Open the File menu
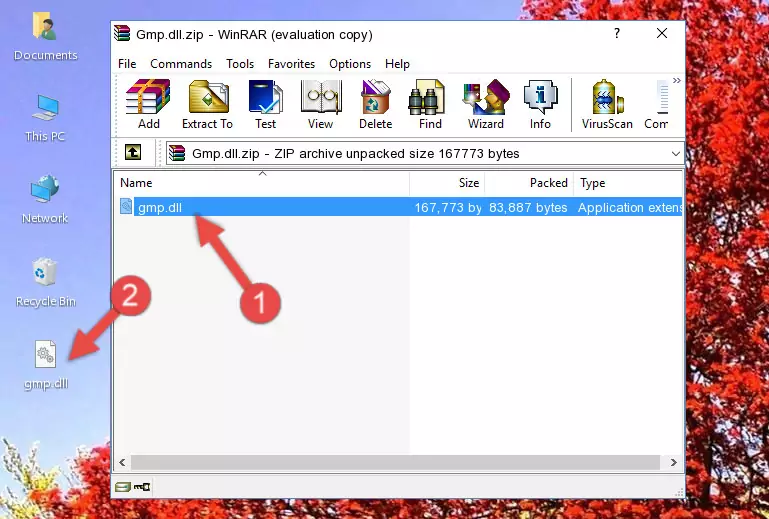This screenshot has width=769, height=519. coord(127,64)
